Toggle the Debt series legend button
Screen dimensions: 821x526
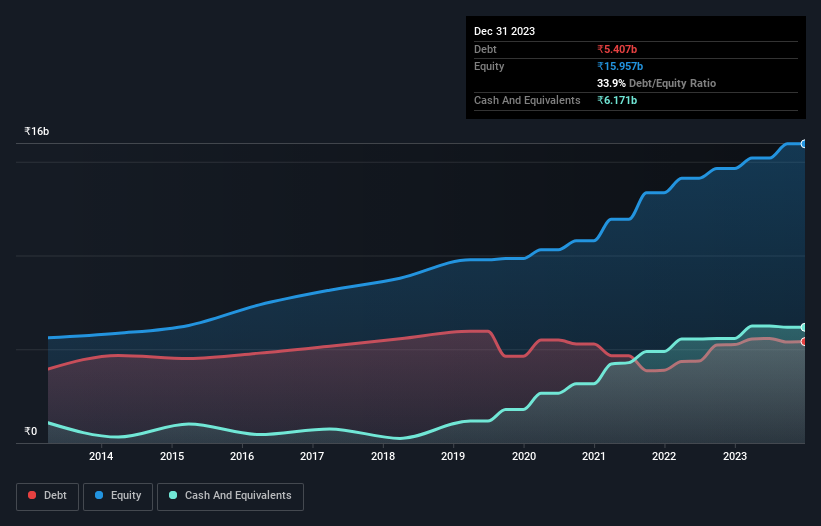[x=48, y=496]
